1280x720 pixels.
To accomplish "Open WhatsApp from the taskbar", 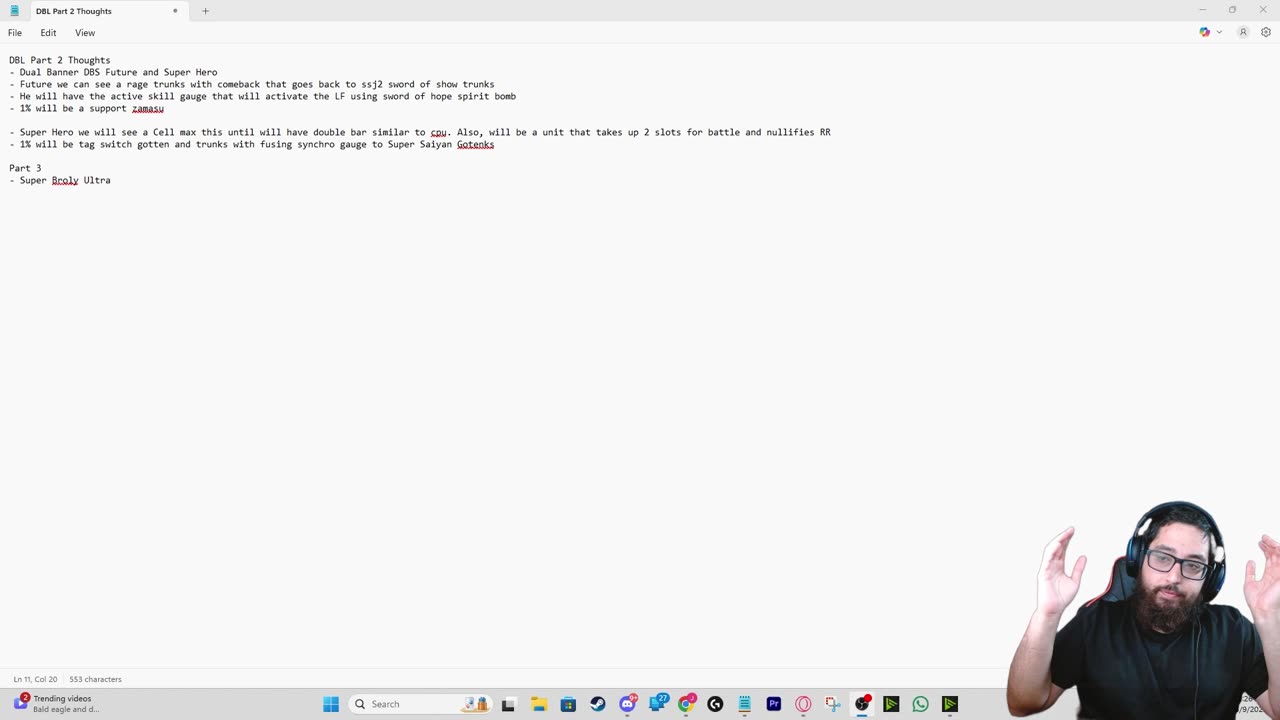I will [x=920, y=704].
